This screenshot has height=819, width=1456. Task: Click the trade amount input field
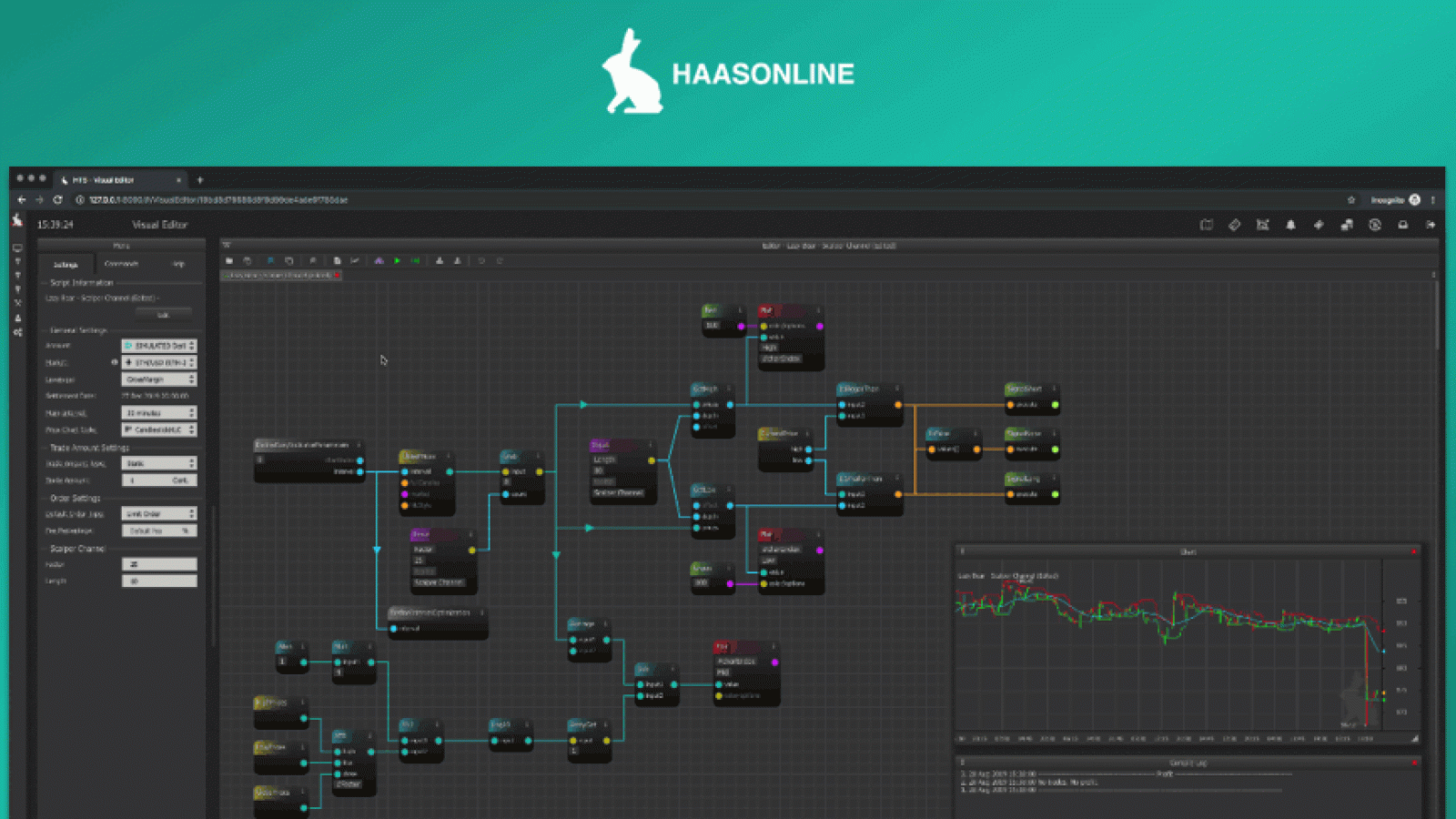click(x=159, y=480)
